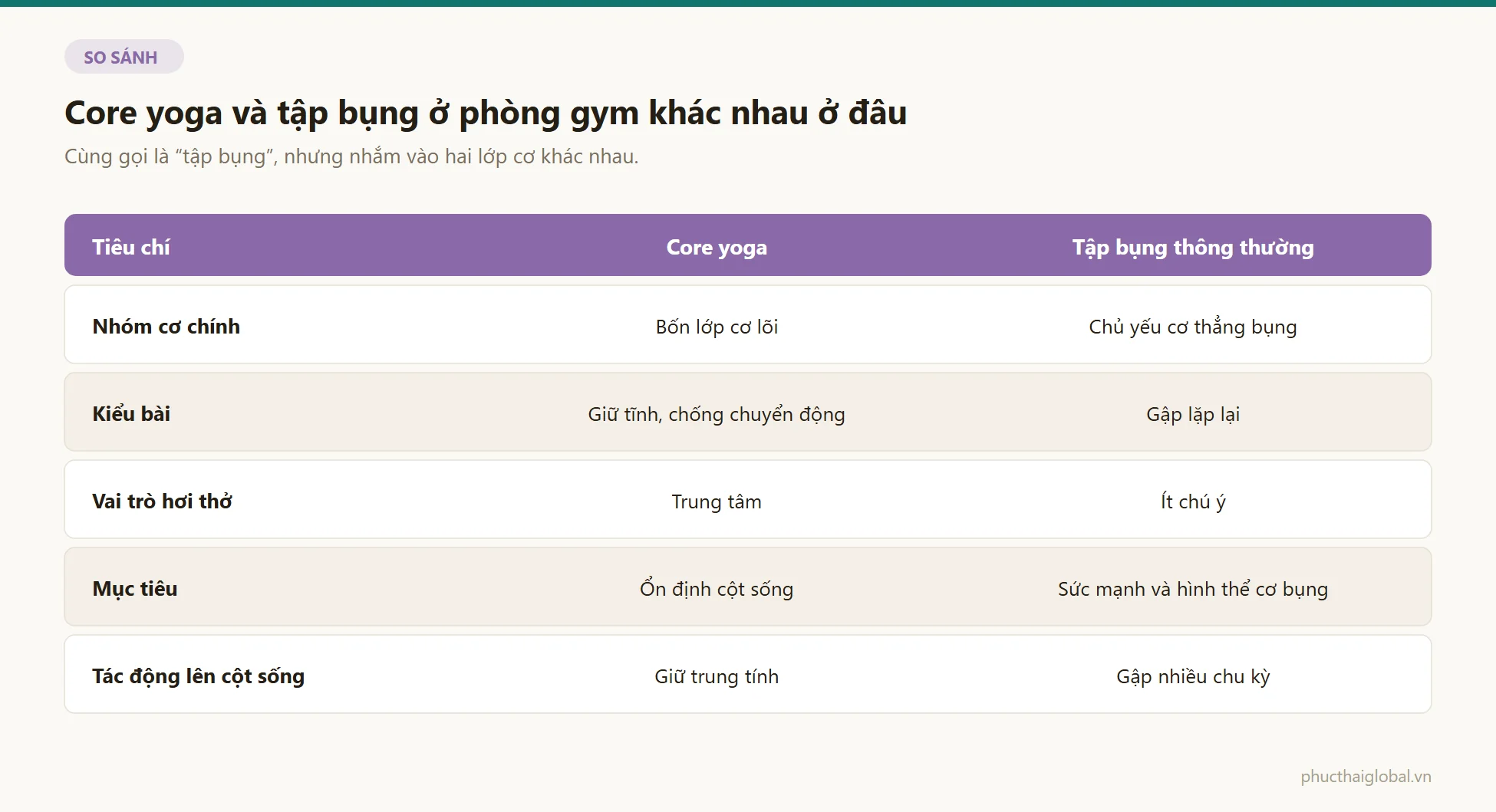Viewport: 1496px width, 812px height.
Task: Select the 'Vai trò hơi thở' row label
Action: (x=162, y=501)
